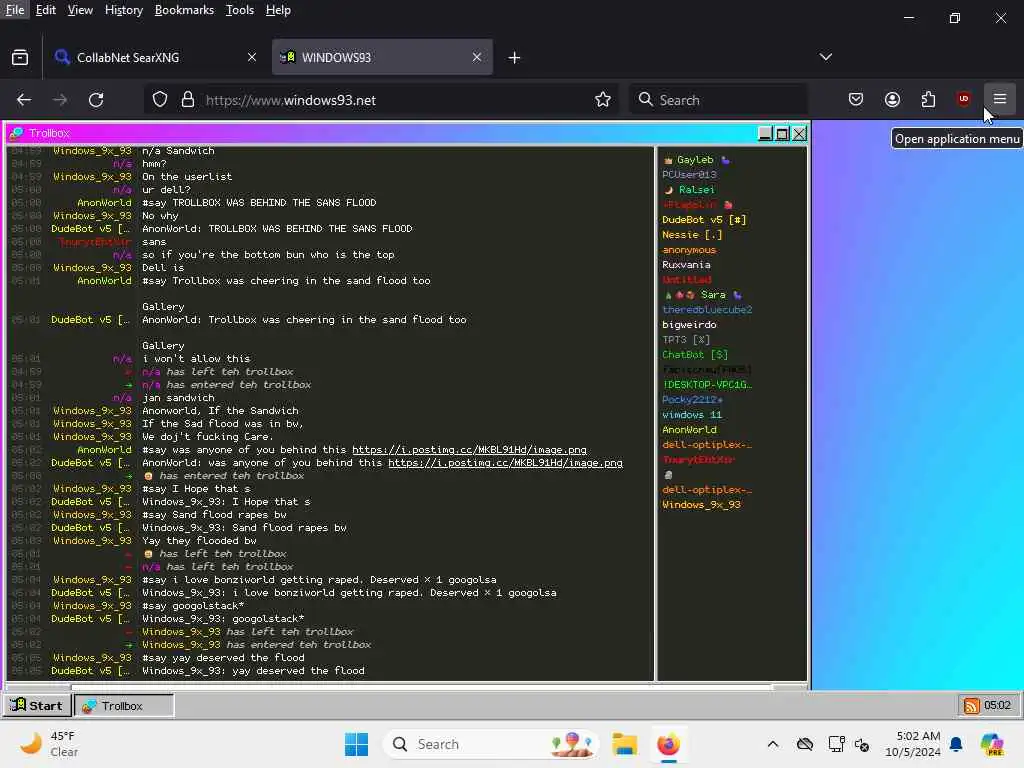1024x768 pixels.
Task: Click the Trollbox taskbar button
Action: 123,705
